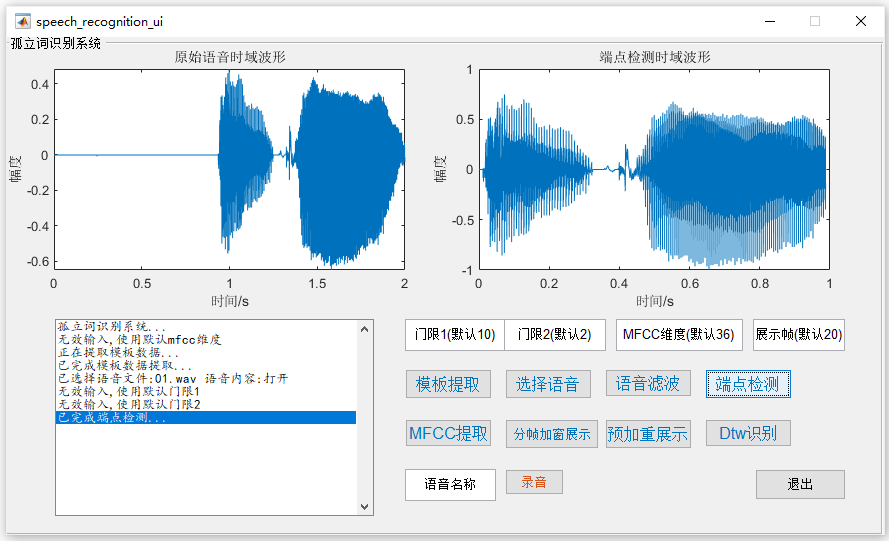Select log line 无效输入,使用默认mfcc维度
This screenshot has width=889, height=541.
(206, 340)
